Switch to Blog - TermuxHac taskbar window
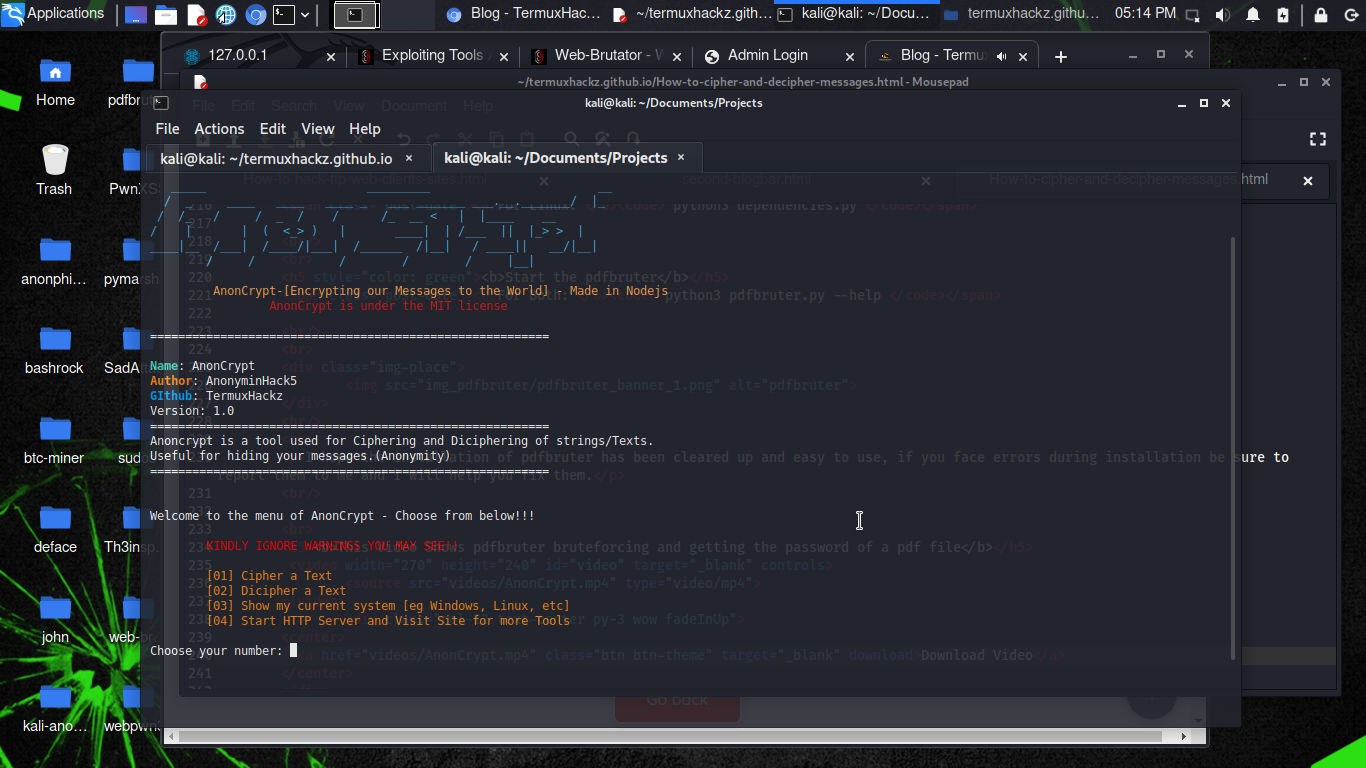Viewport: 1366px width, 768px height. click(x=523, y=14)
